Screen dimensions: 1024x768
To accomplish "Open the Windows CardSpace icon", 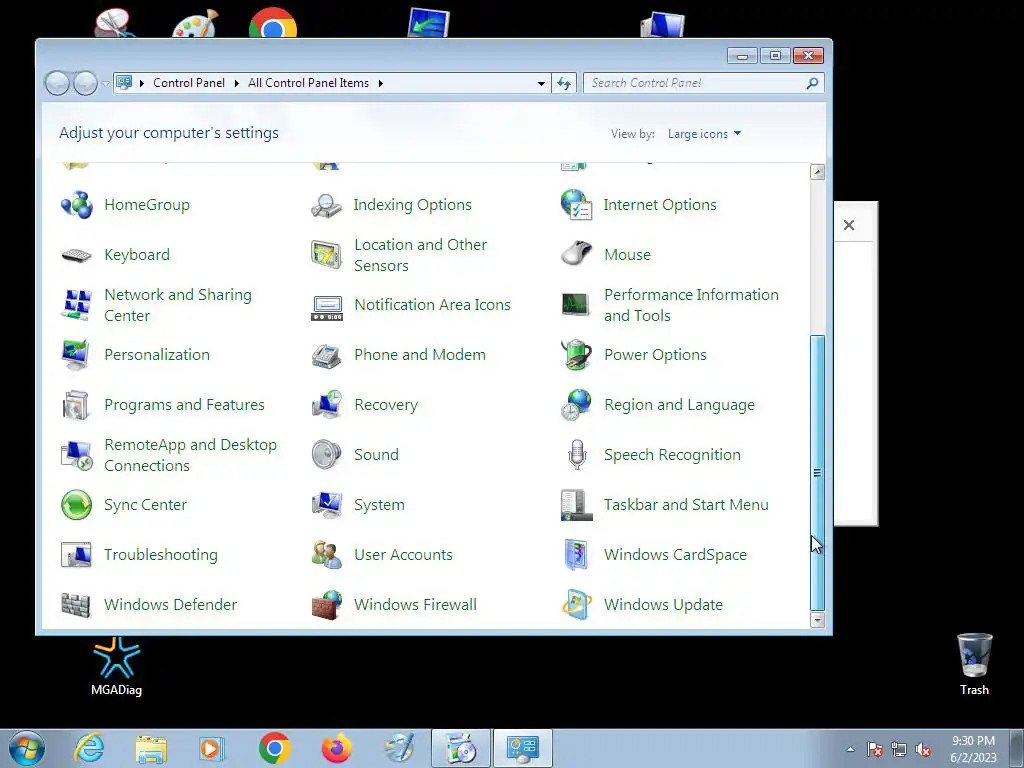I will tap(577, 555).
